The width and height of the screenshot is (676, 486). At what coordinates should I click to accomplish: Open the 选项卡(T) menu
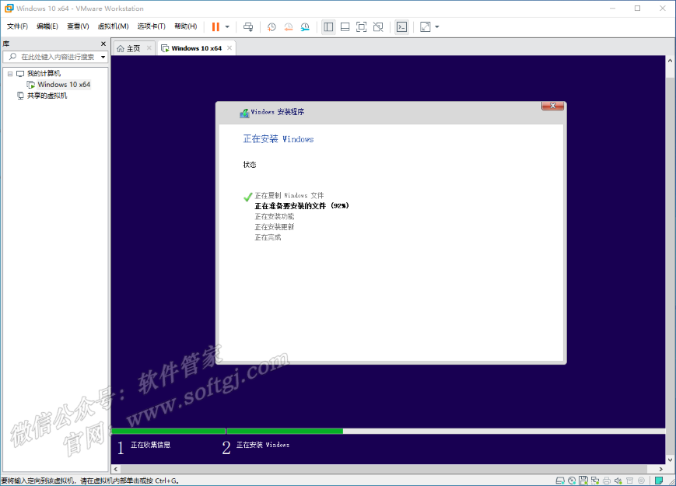pos(151,26)
